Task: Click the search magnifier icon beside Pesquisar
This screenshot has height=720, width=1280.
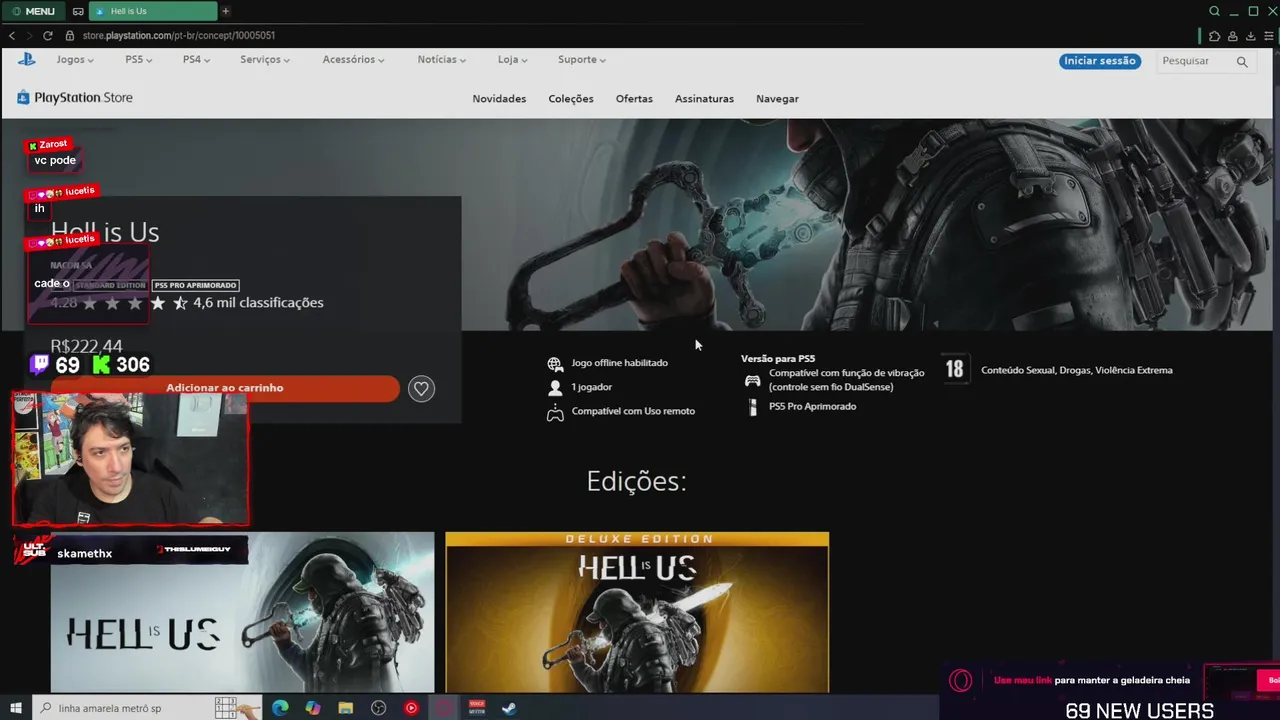Action: (x=1242, y=61)
